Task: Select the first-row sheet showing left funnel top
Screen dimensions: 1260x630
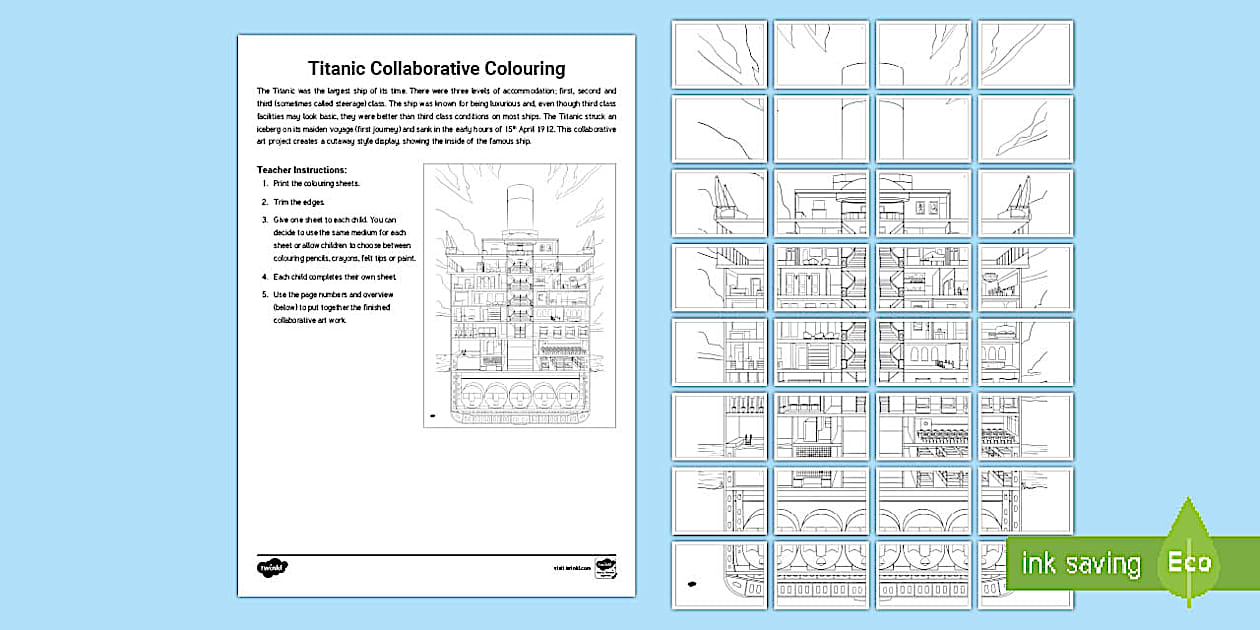Action: 821,54
